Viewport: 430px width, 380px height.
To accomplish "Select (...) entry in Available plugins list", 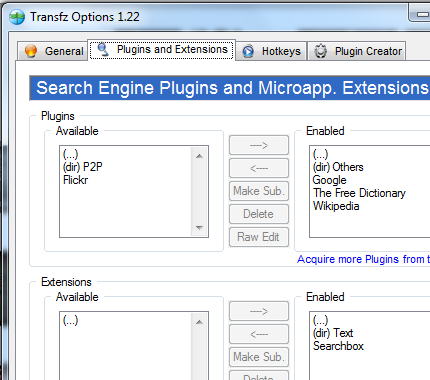I will tap(70, 154).
